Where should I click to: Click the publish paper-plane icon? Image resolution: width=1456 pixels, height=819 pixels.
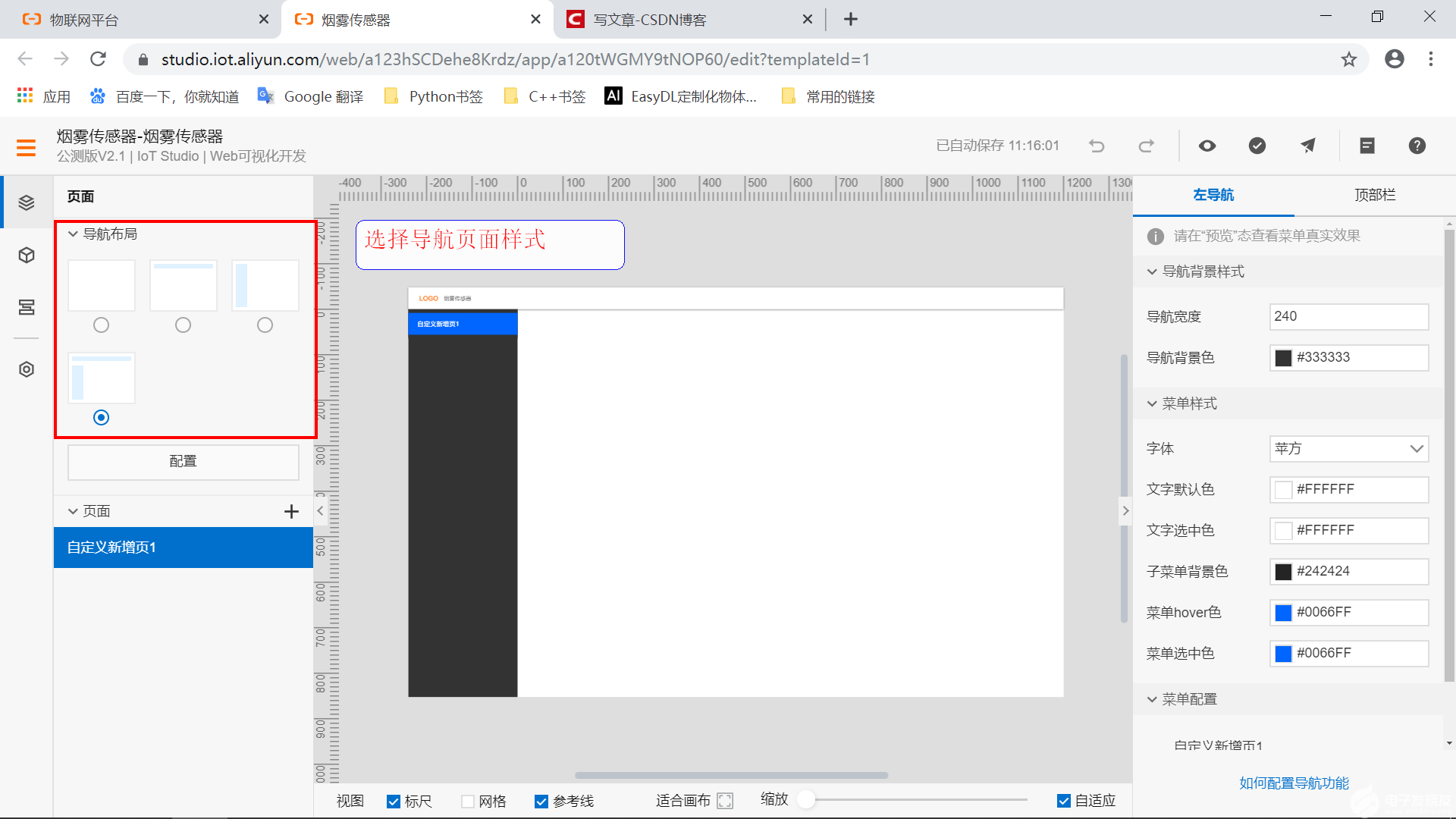coord(1307,146)
